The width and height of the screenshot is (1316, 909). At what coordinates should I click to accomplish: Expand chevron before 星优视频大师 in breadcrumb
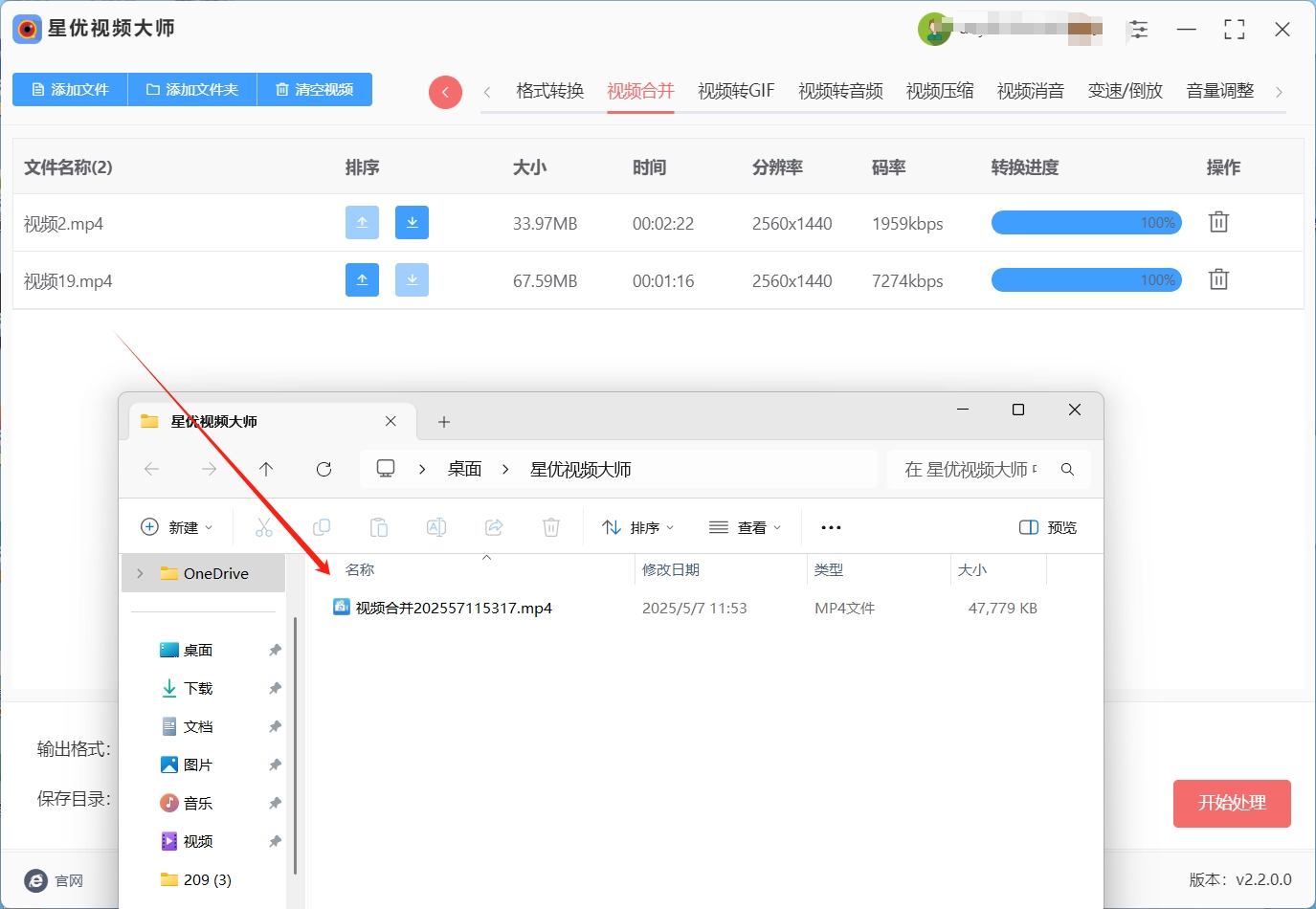point(505,469)
